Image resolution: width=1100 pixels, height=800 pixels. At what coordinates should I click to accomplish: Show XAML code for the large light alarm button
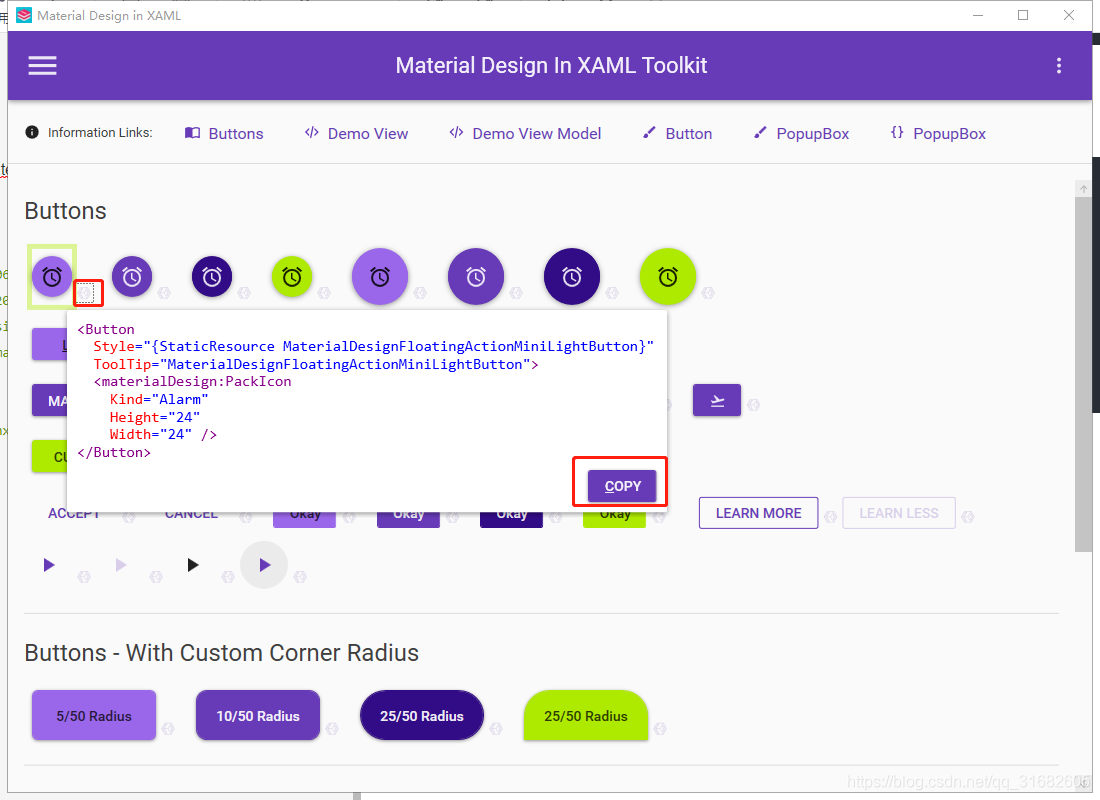[420, 293]
